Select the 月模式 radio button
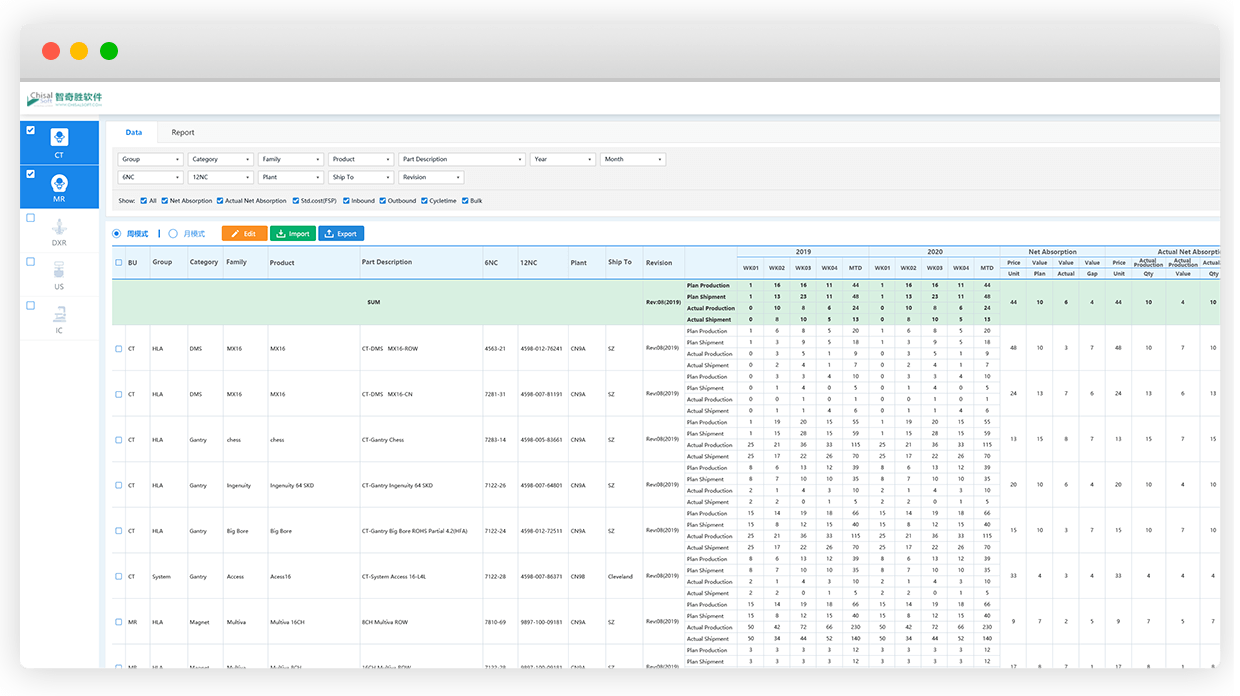The image size is (1240, 696). pos(173,234)
